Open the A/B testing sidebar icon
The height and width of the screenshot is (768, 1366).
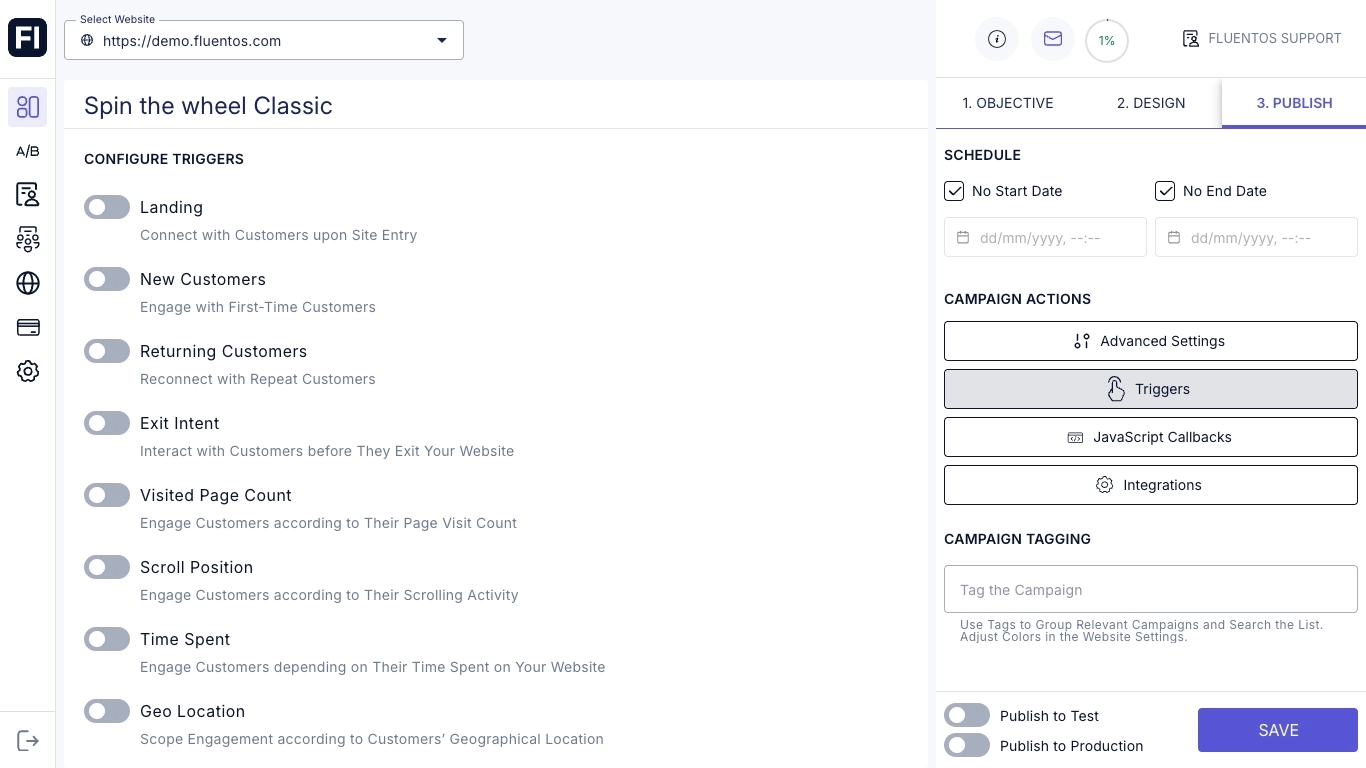(x=28, y=151)
